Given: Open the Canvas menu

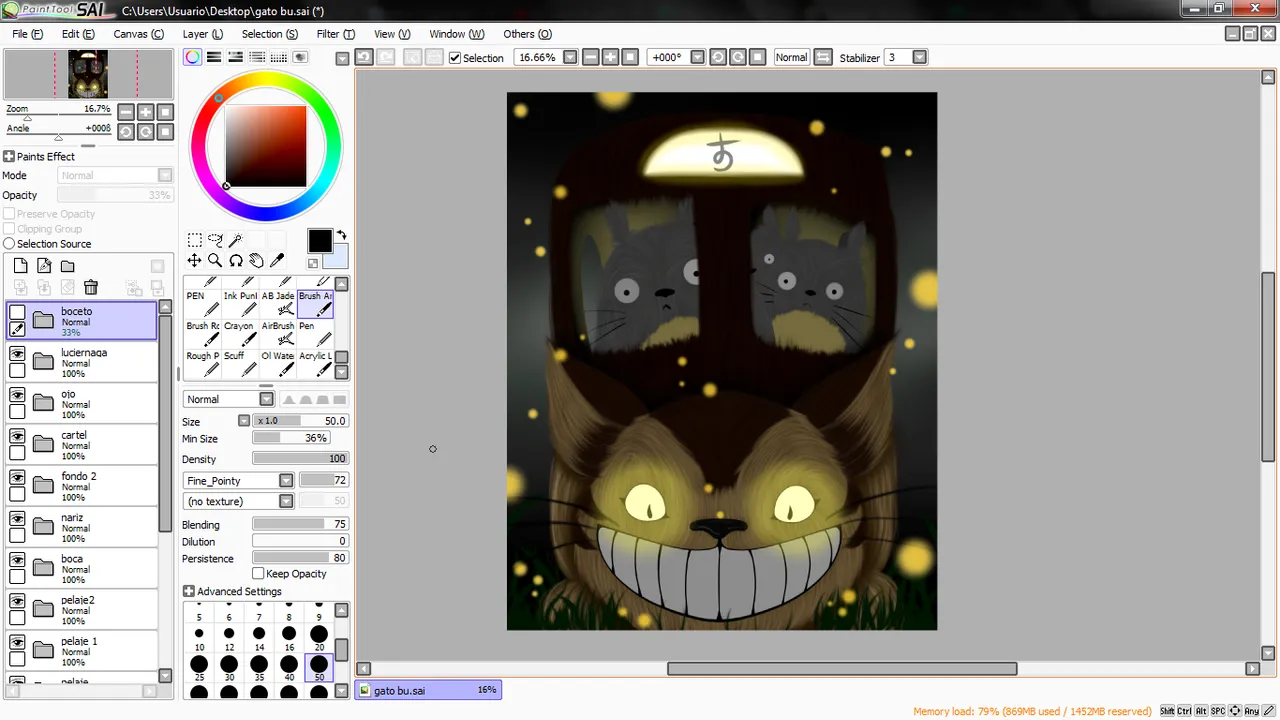Looking at the screenshot, I should (138, 33).
